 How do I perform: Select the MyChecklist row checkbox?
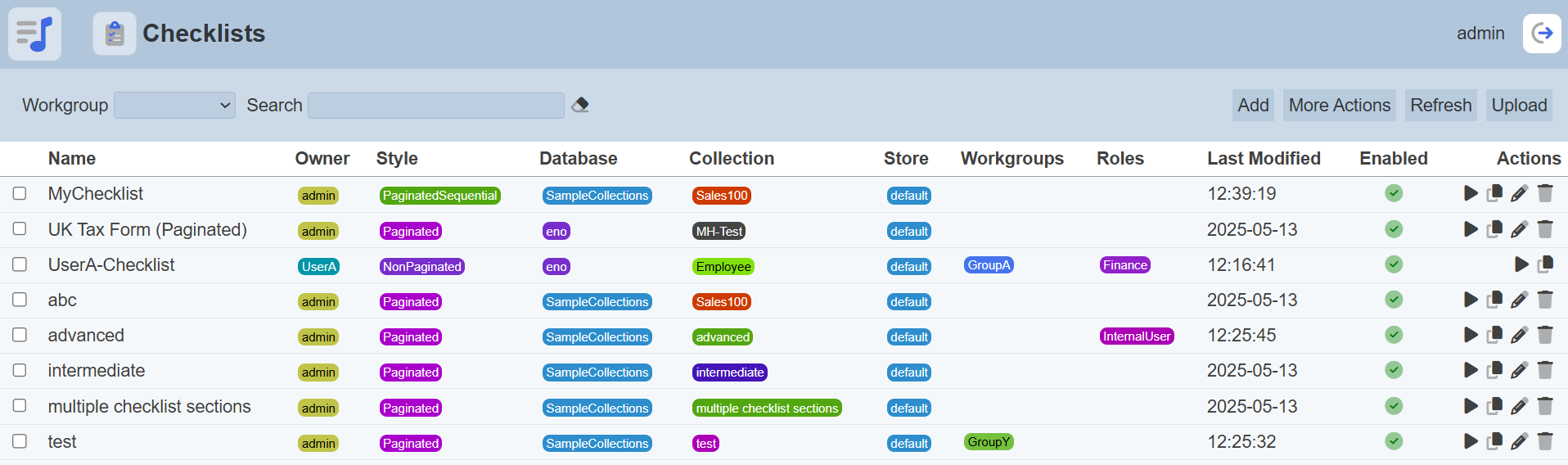(20, 194)
